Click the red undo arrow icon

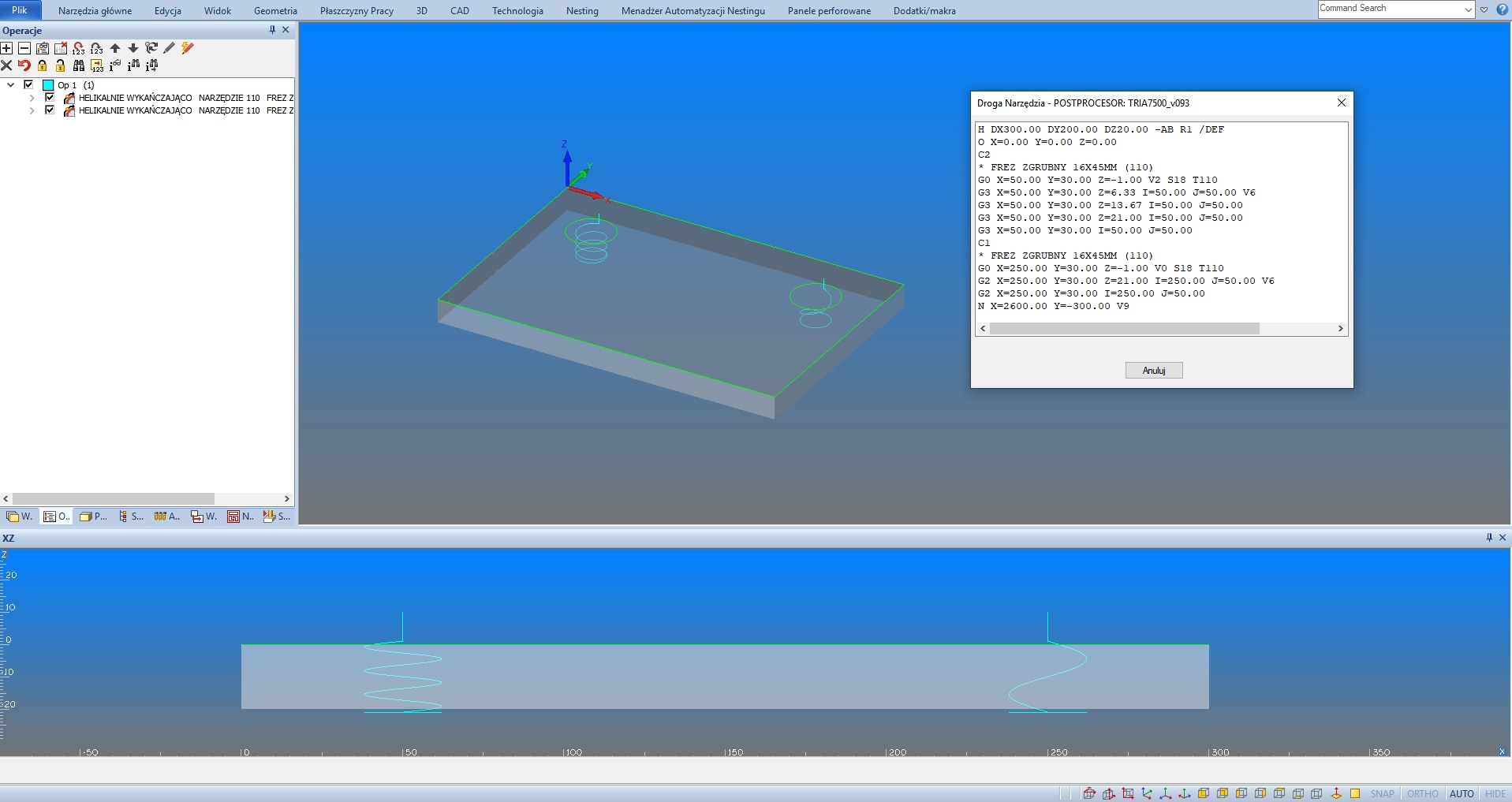point(24,65)
